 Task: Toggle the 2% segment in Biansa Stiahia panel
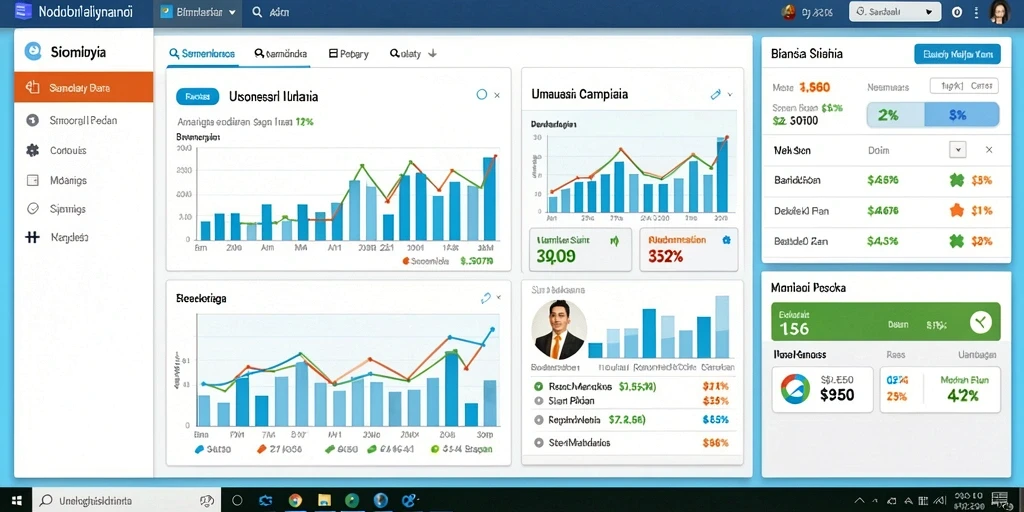[x=895, y=115]
